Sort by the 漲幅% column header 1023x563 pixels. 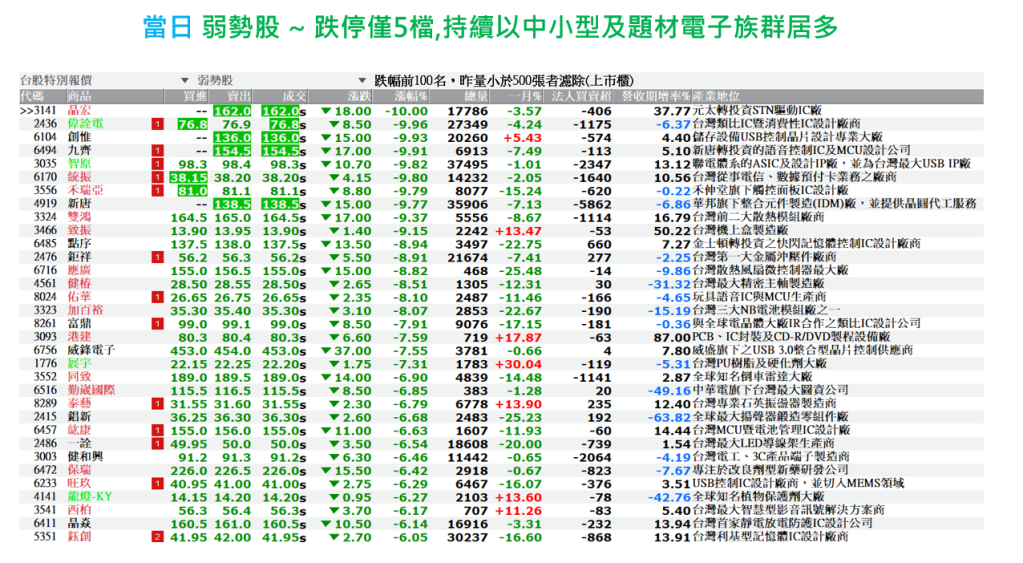[409, 95]
